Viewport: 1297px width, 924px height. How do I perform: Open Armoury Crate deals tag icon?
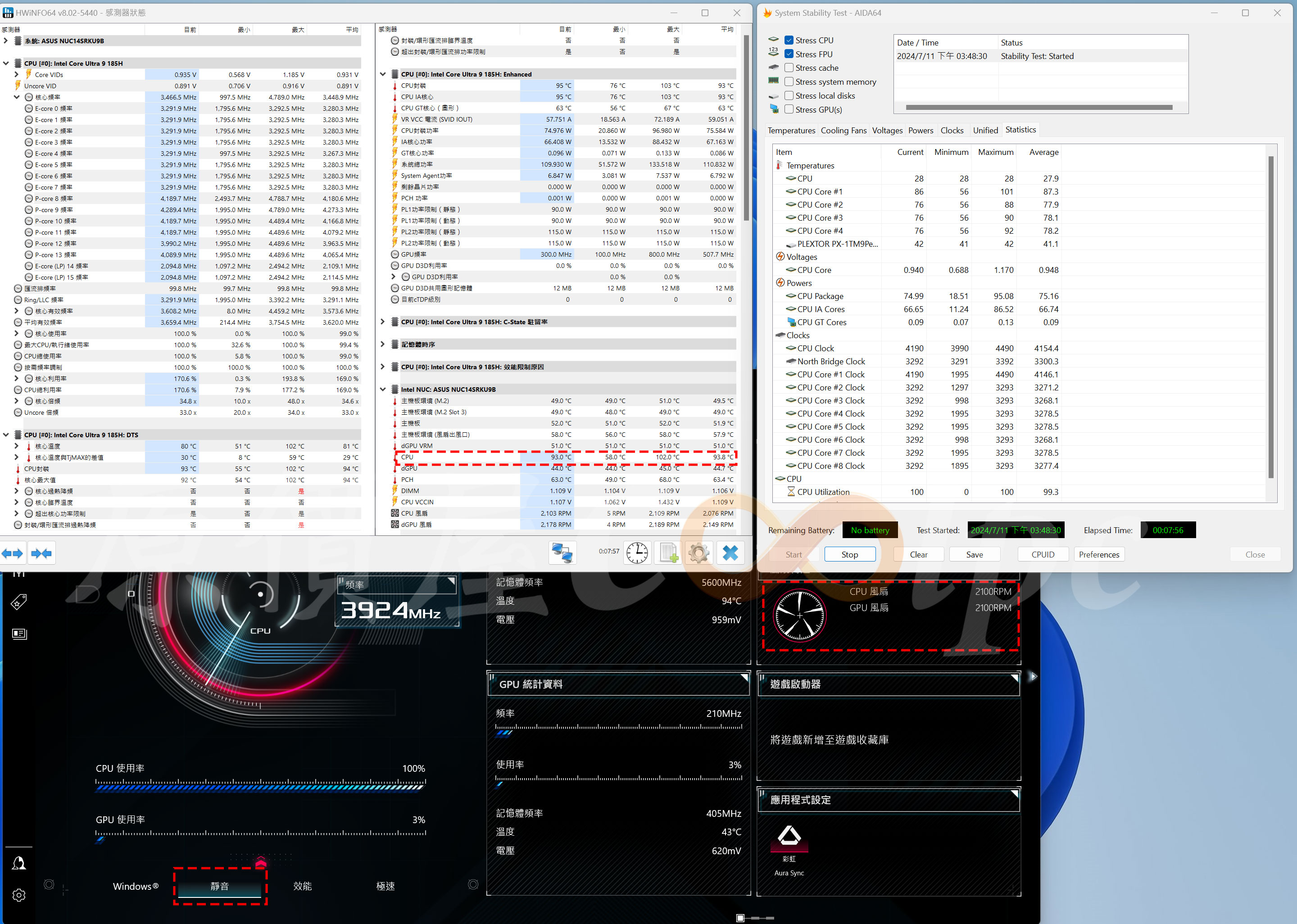[x=19, y=602]
